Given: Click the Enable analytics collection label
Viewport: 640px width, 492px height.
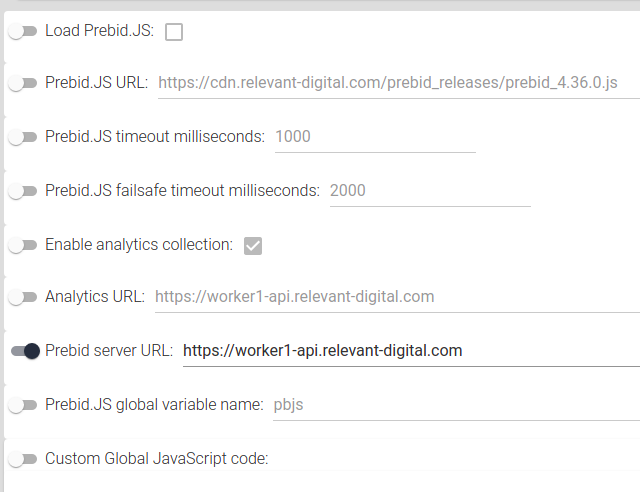Looking at the screenshot, I should point(139,244).
